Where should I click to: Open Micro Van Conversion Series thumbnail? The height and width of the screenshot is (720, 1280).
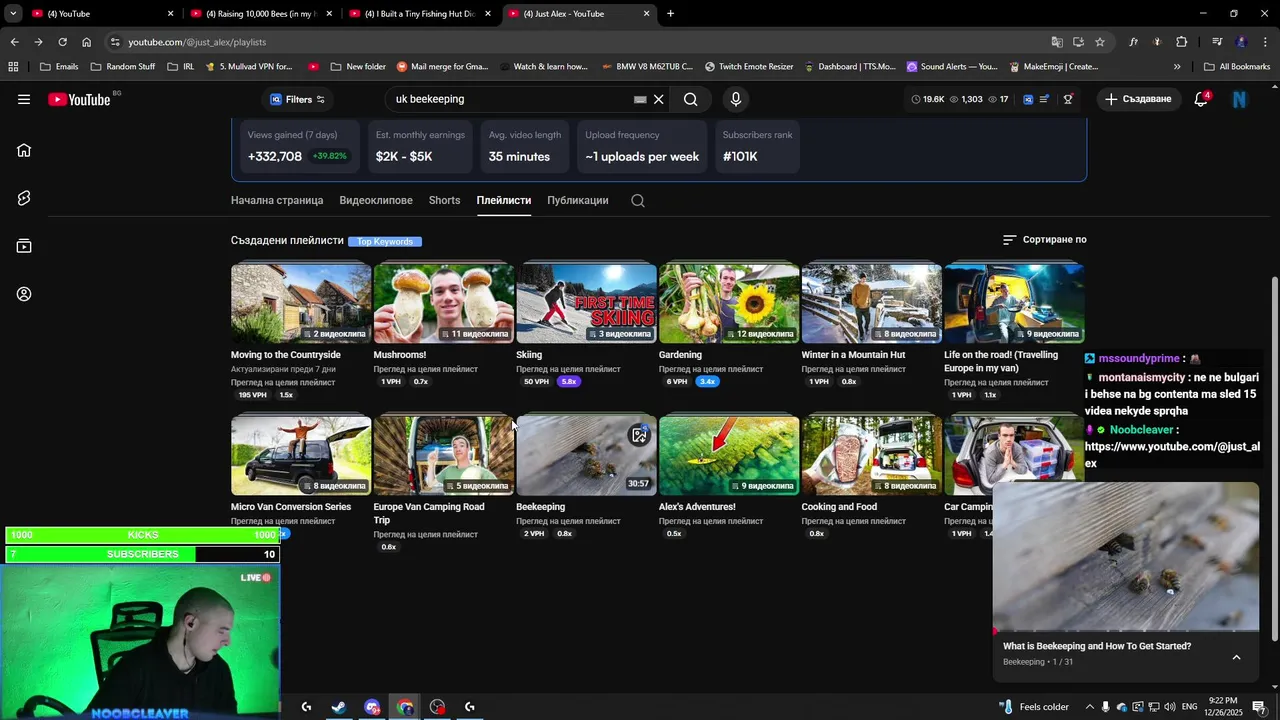(301, 456)
